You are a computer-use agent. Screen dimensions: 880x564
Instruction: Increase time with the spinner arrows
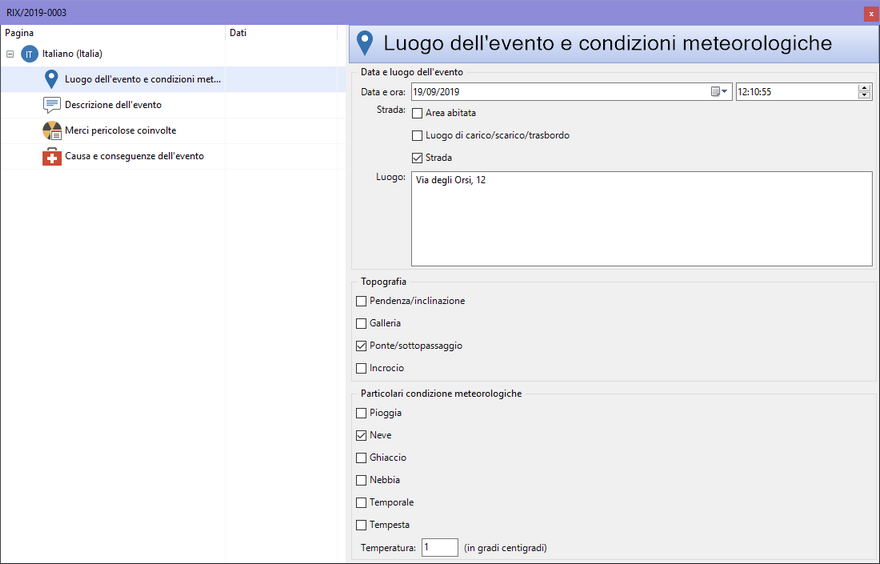click(864, 88)
